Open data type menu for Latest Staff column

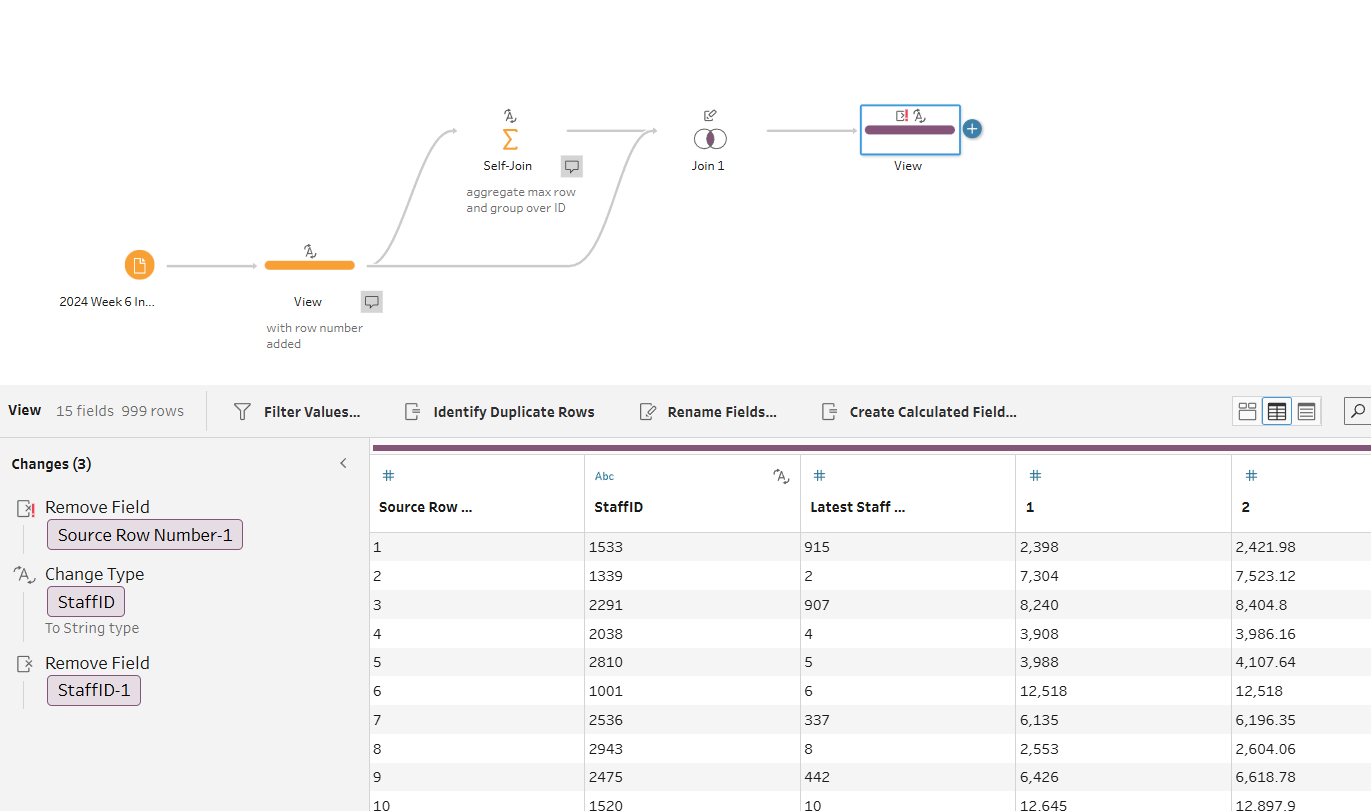tap(819, 477)
